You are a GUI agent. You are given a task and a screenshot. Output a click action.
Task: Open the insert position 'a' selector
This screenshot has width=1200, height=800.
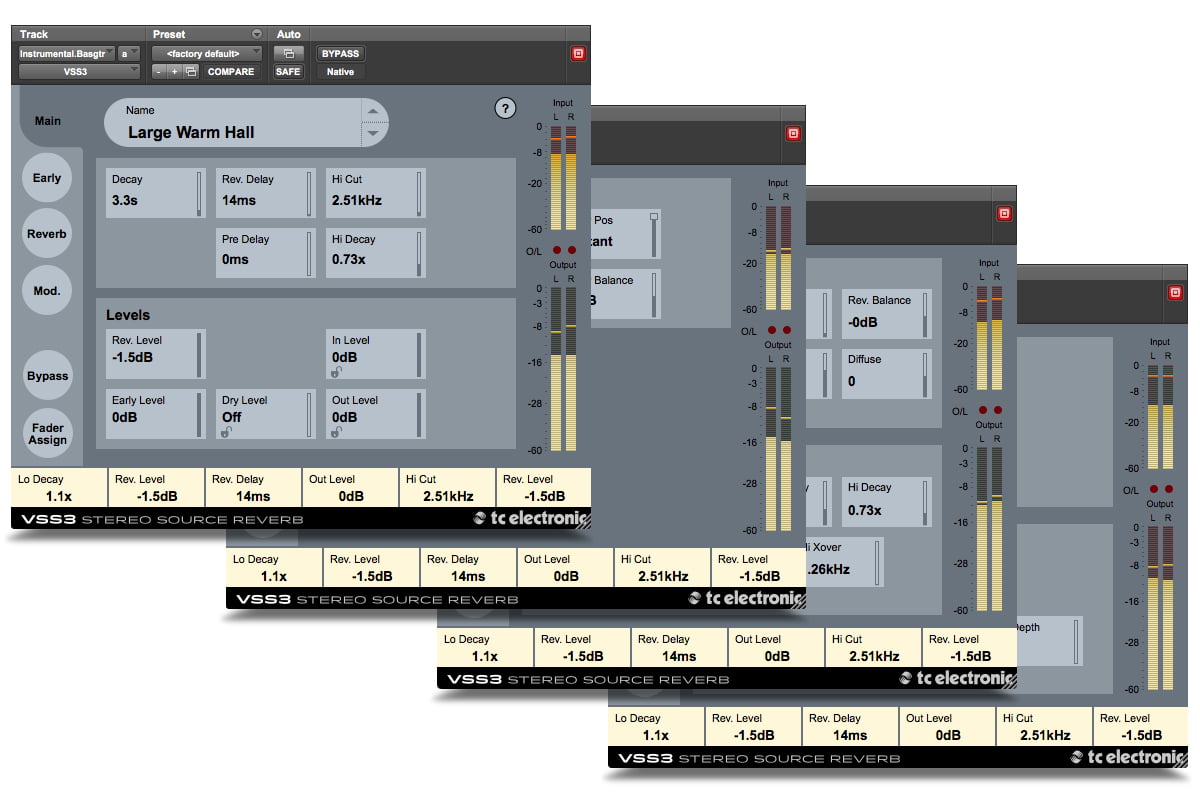click(x=130, y=54)
